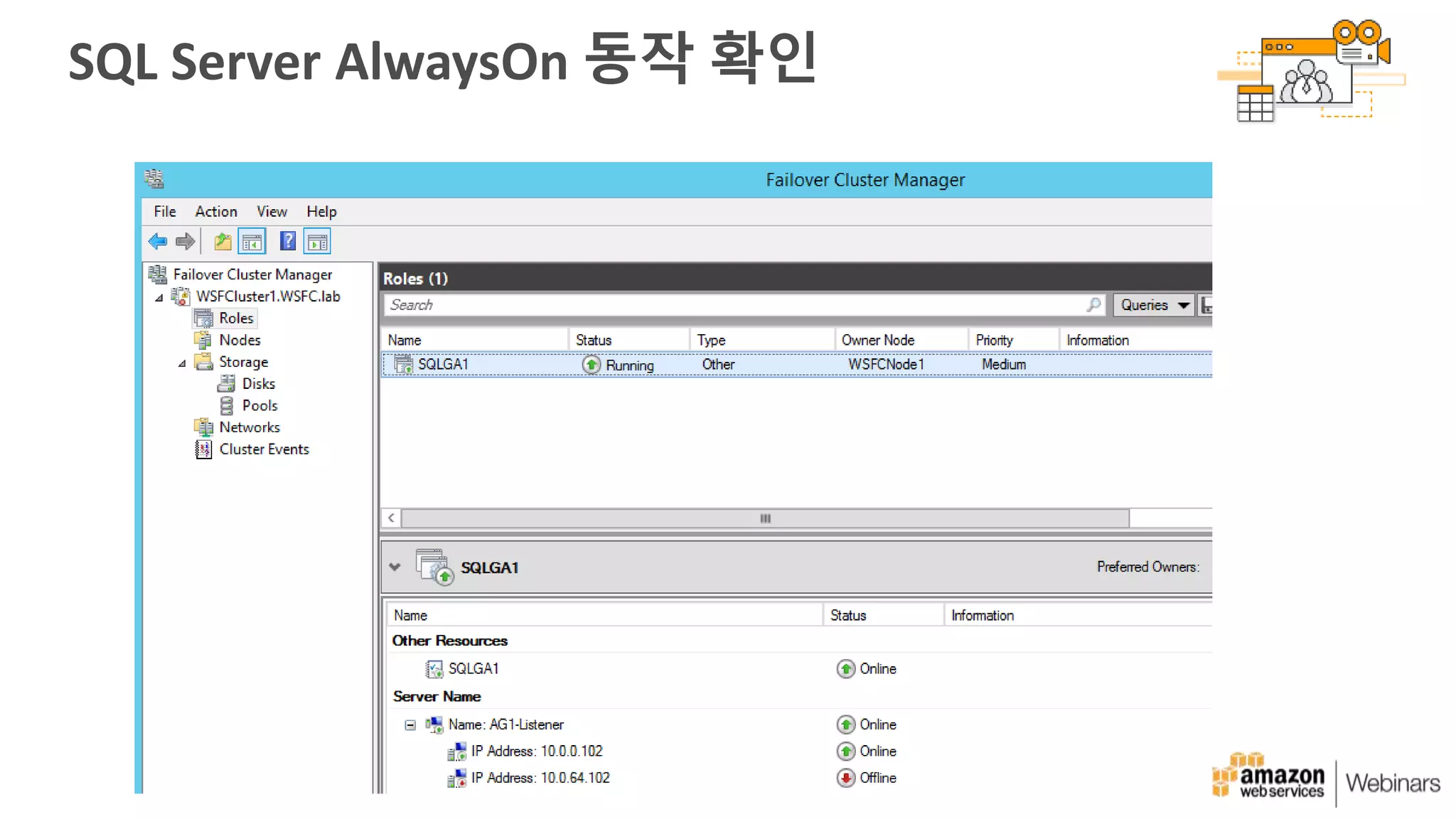The image size is (1456, 819).
Task: Click the SQLGA1 role icon in Roles list
Action: point(403,364)
